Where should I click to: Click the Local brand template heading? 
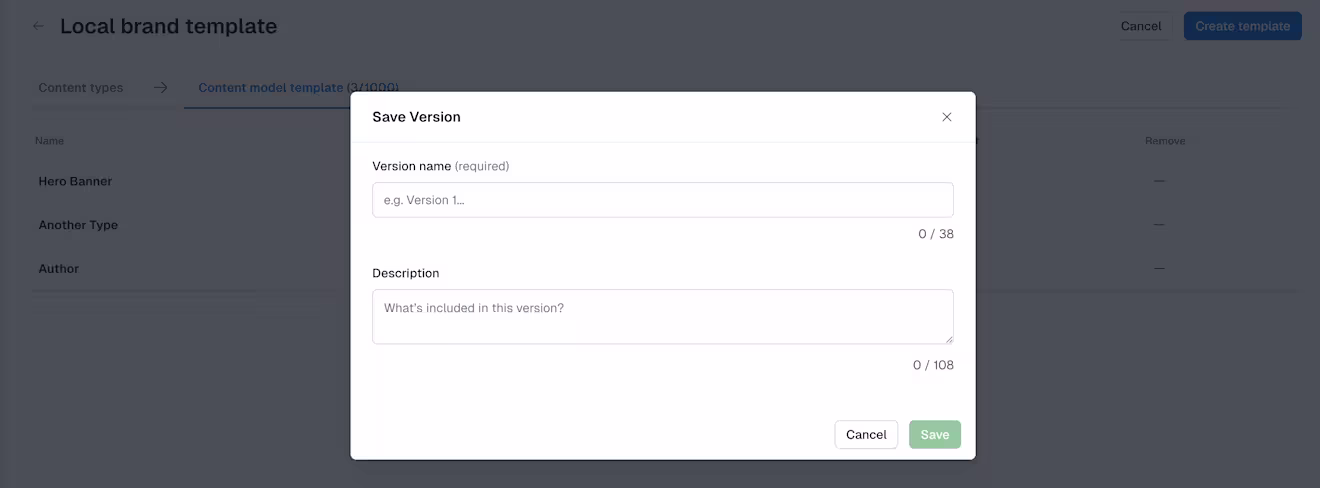click(x=168, y=27)
